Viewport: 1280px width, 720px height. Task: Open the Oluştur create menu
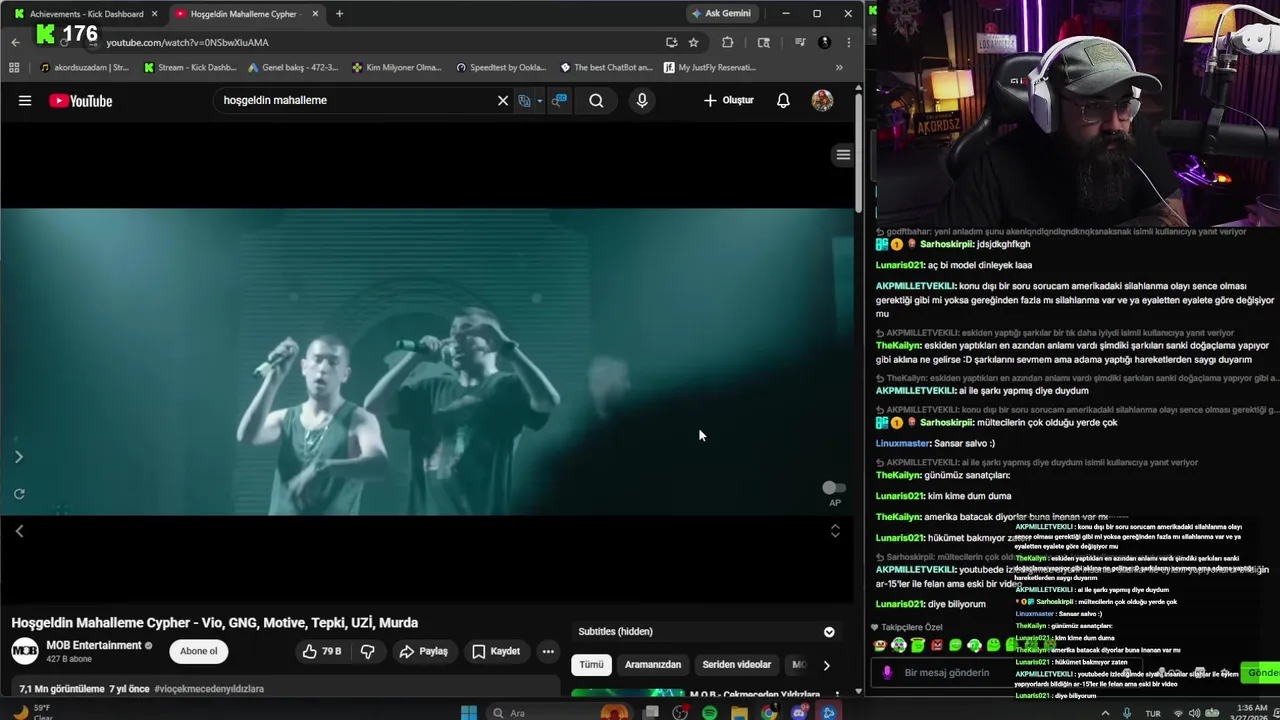tap(729, 100)
